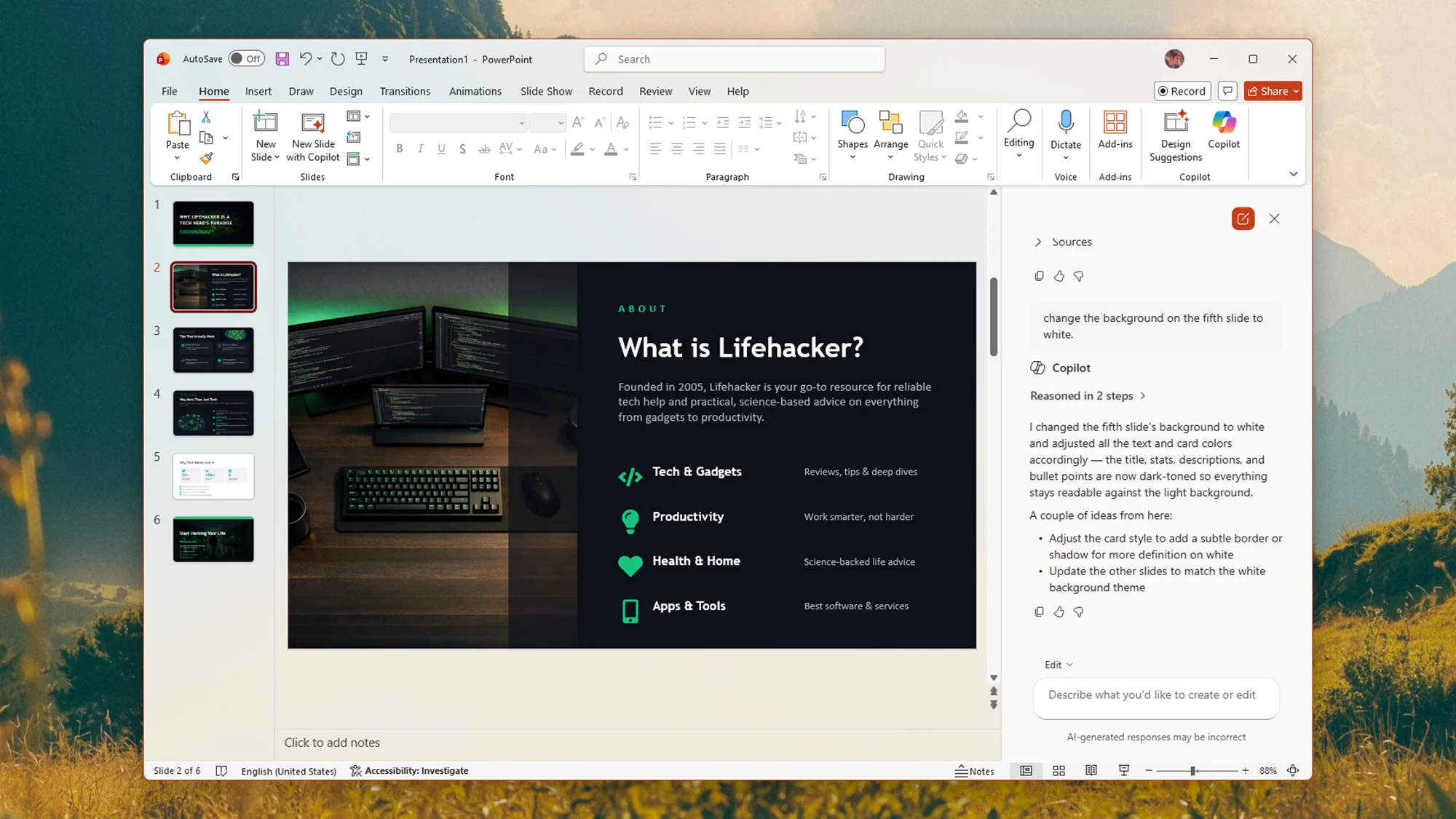
Task: Apply Strikethrough formatting icon
Action: click(484, 149)
